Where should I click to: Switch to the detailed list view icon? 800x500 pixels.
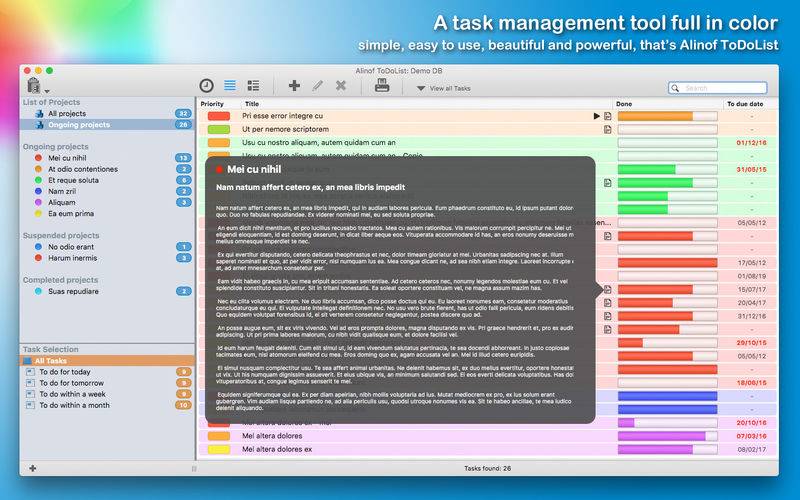point(253,85)
